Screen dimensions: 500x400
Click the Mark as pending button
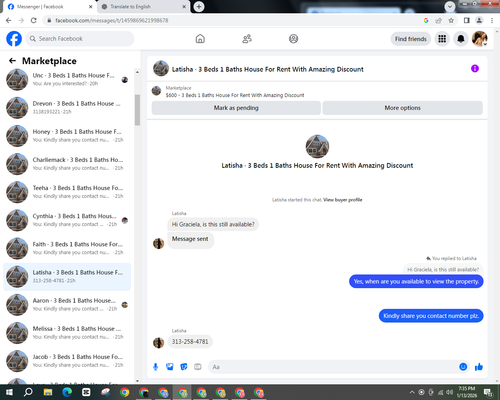pos(236,108)
